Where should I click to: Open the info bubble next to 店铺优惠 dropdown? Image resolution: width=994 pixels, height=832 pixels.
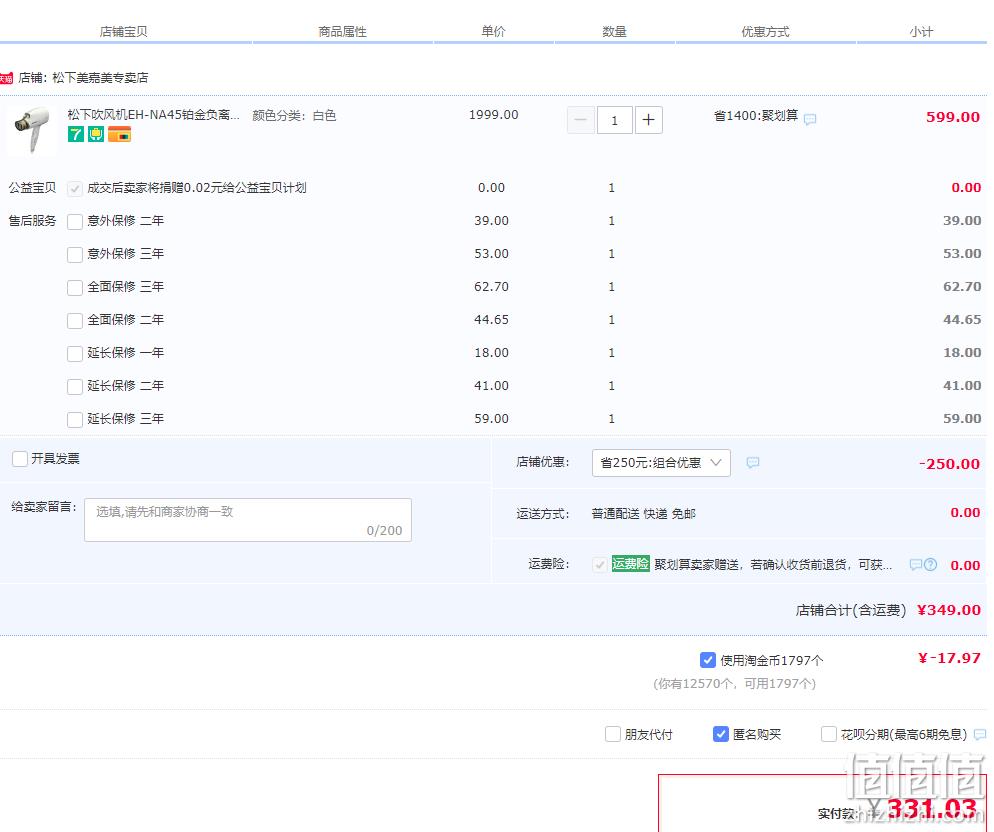tap(752, 463)
